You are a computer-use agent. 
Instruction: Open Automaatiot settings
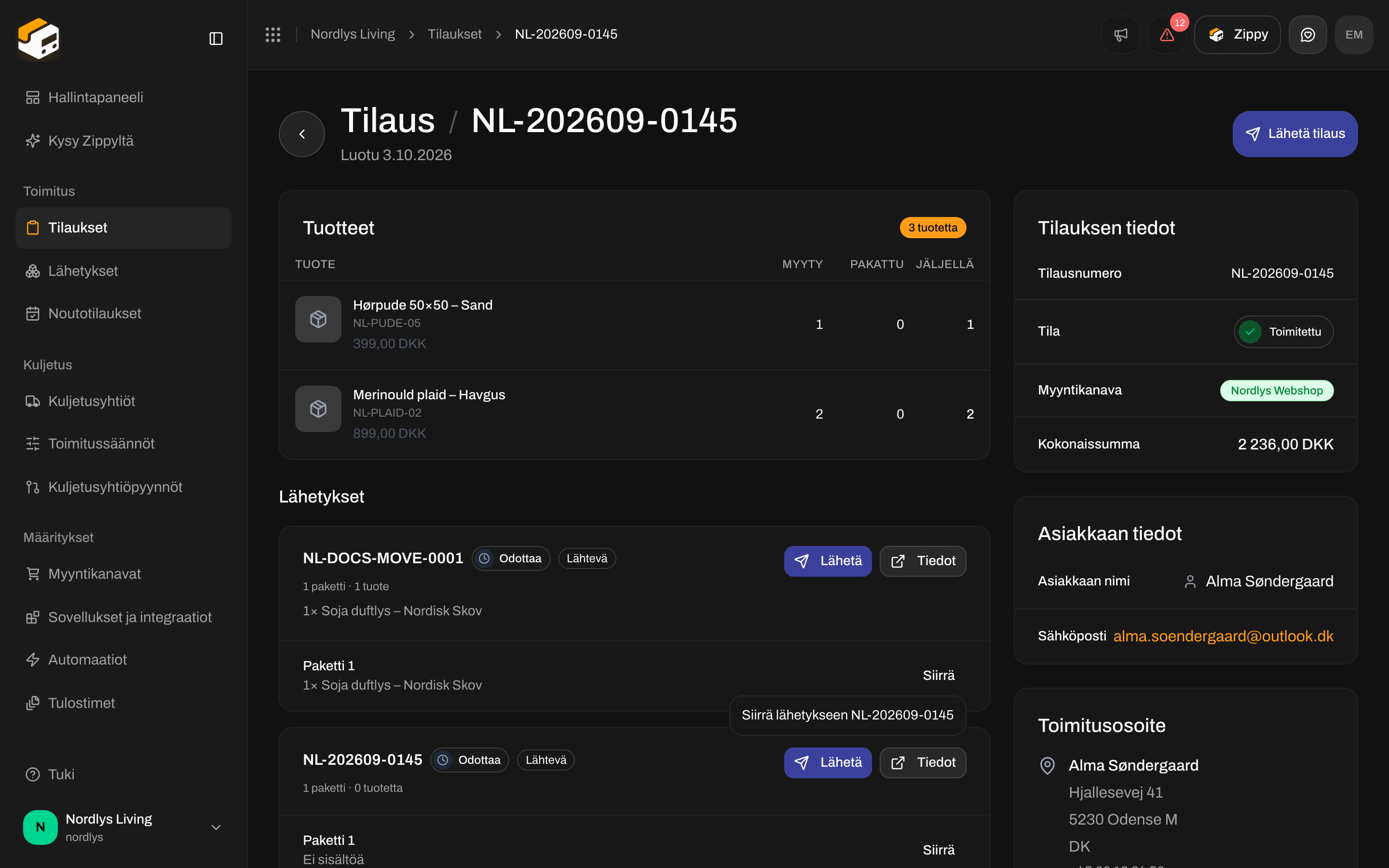click(123, 660)
